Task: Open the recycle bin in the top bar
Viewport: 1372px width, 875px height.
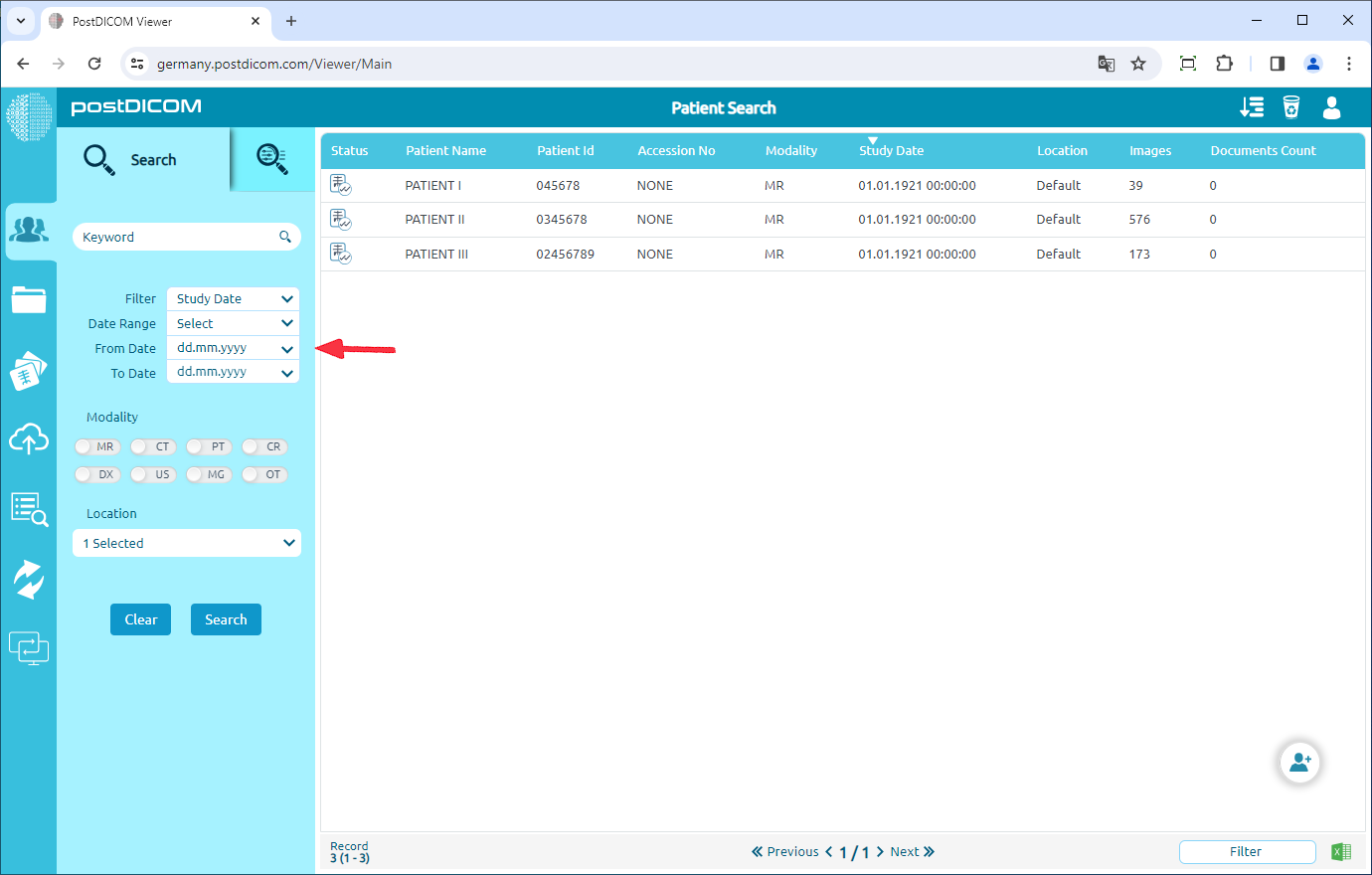Action: [x=1291, y=107]
